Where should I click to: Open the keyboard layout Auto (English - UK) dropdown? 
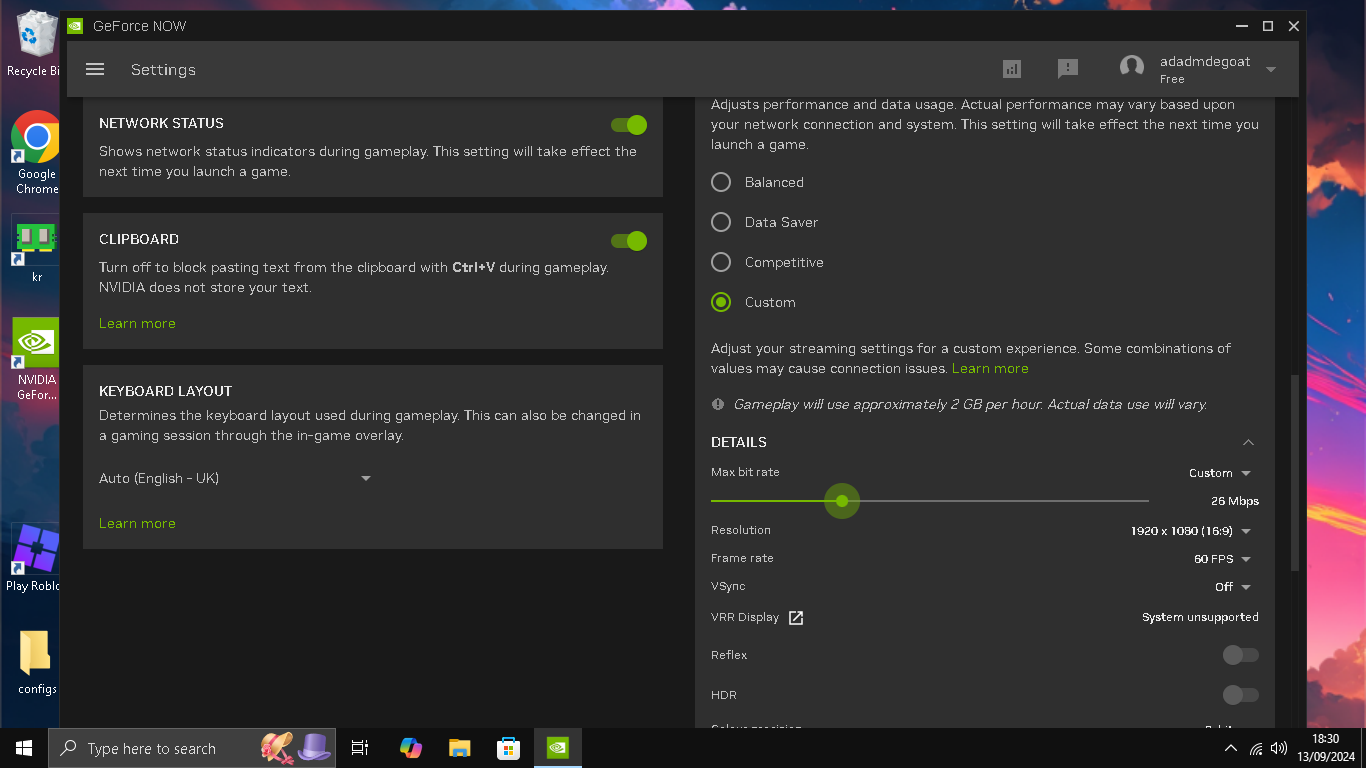pyautogui.click(x=235, y=479)
